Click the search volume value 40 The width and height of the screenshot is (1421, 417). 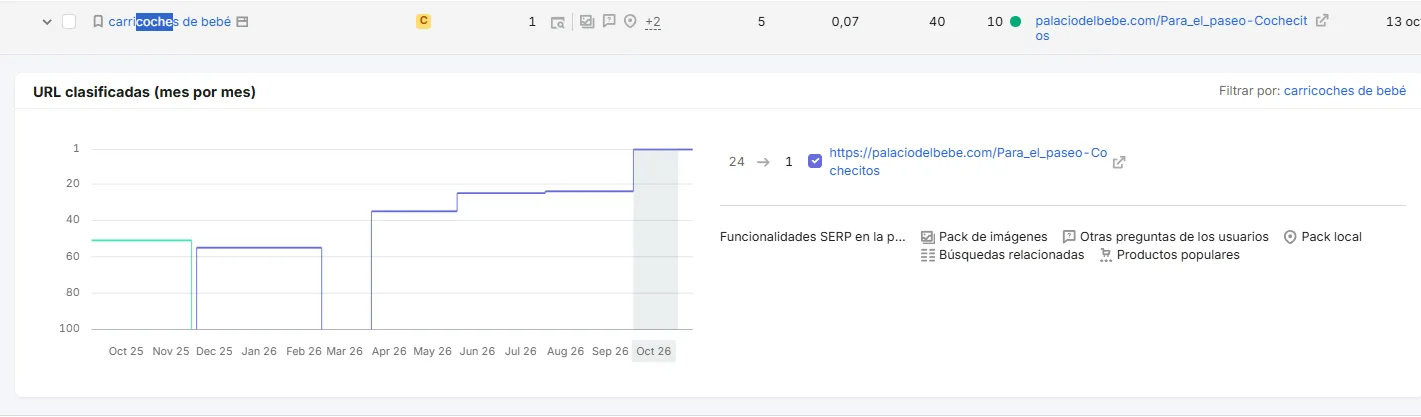click(x=937, y=21)
